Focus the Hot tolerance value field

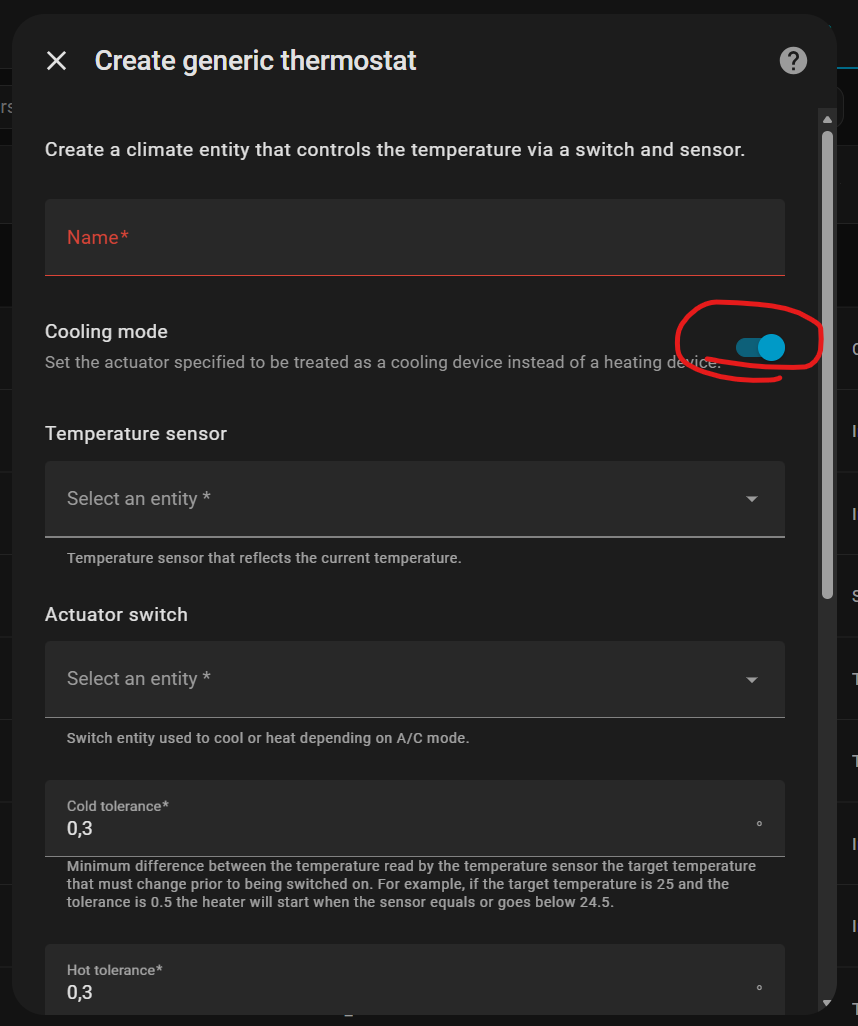tap(400, 992)
